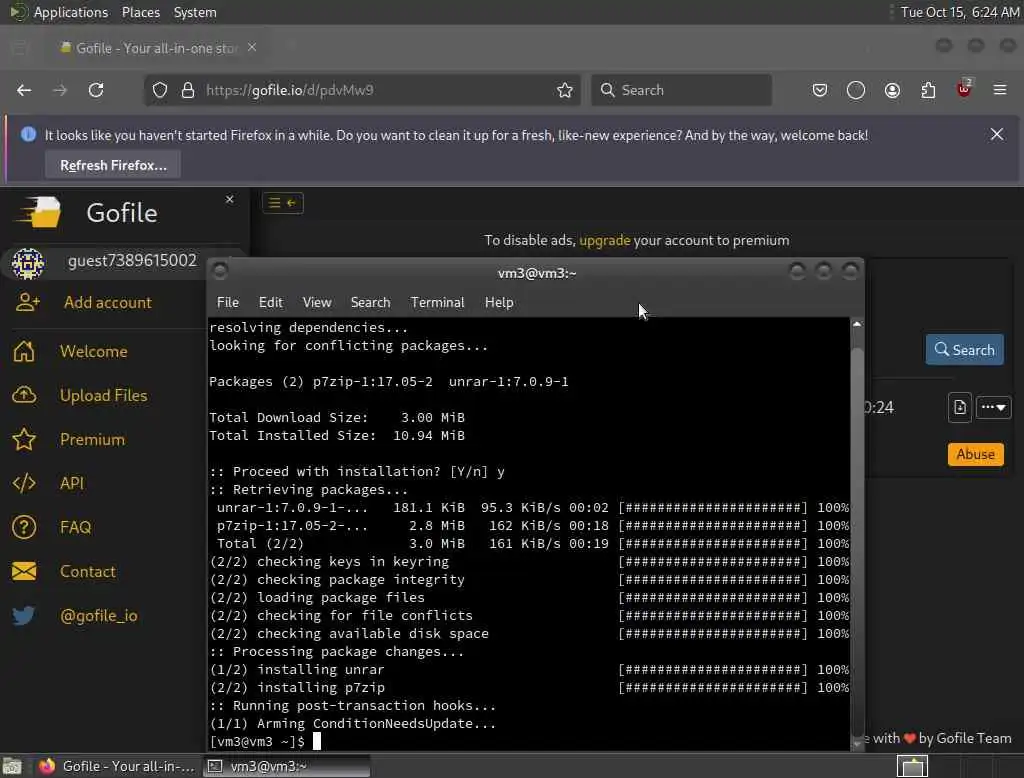Open the tracking protection shield icon
Screen dimensions: 1024x778
(160, 90)
